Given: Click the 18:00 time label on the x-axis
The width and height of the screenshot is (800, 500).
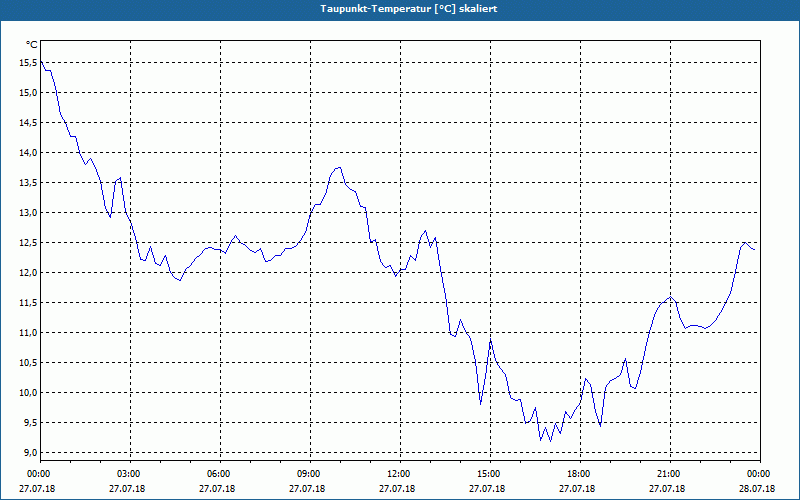Looking at the screenshot, I should pos(580,474).
